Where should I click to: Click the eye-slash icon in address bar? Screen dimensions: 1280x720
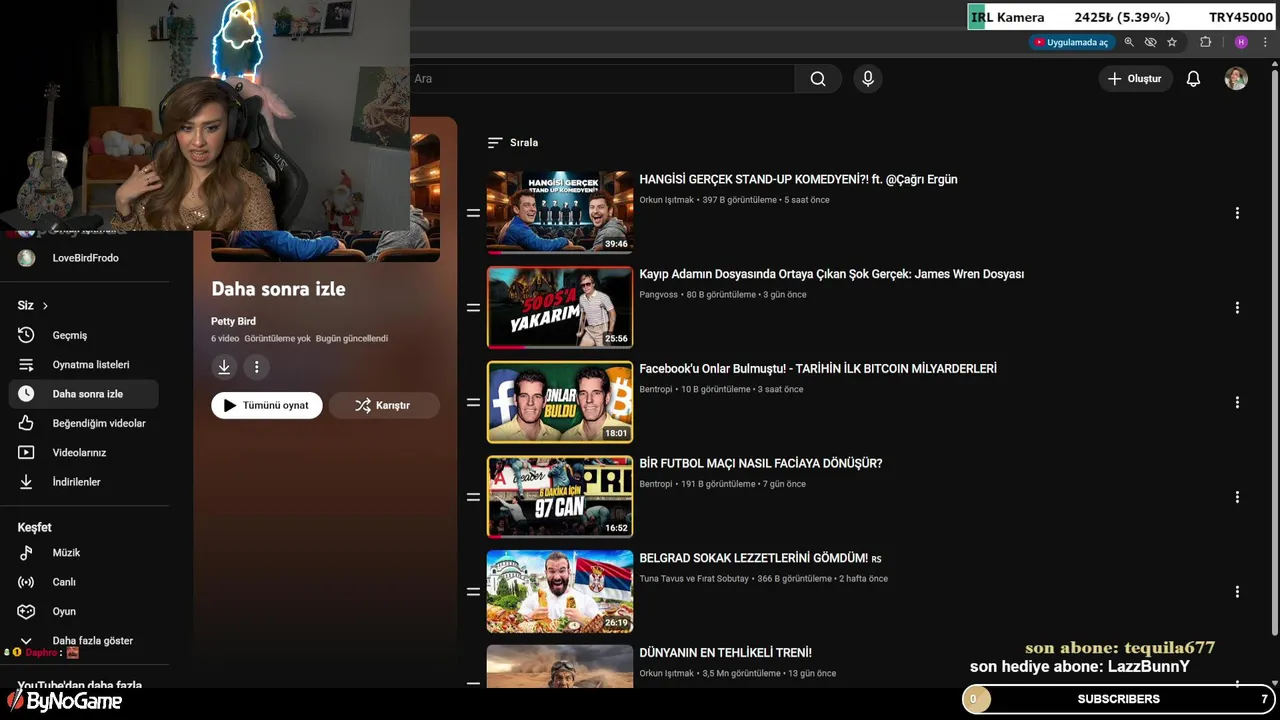click(1150, 42)
